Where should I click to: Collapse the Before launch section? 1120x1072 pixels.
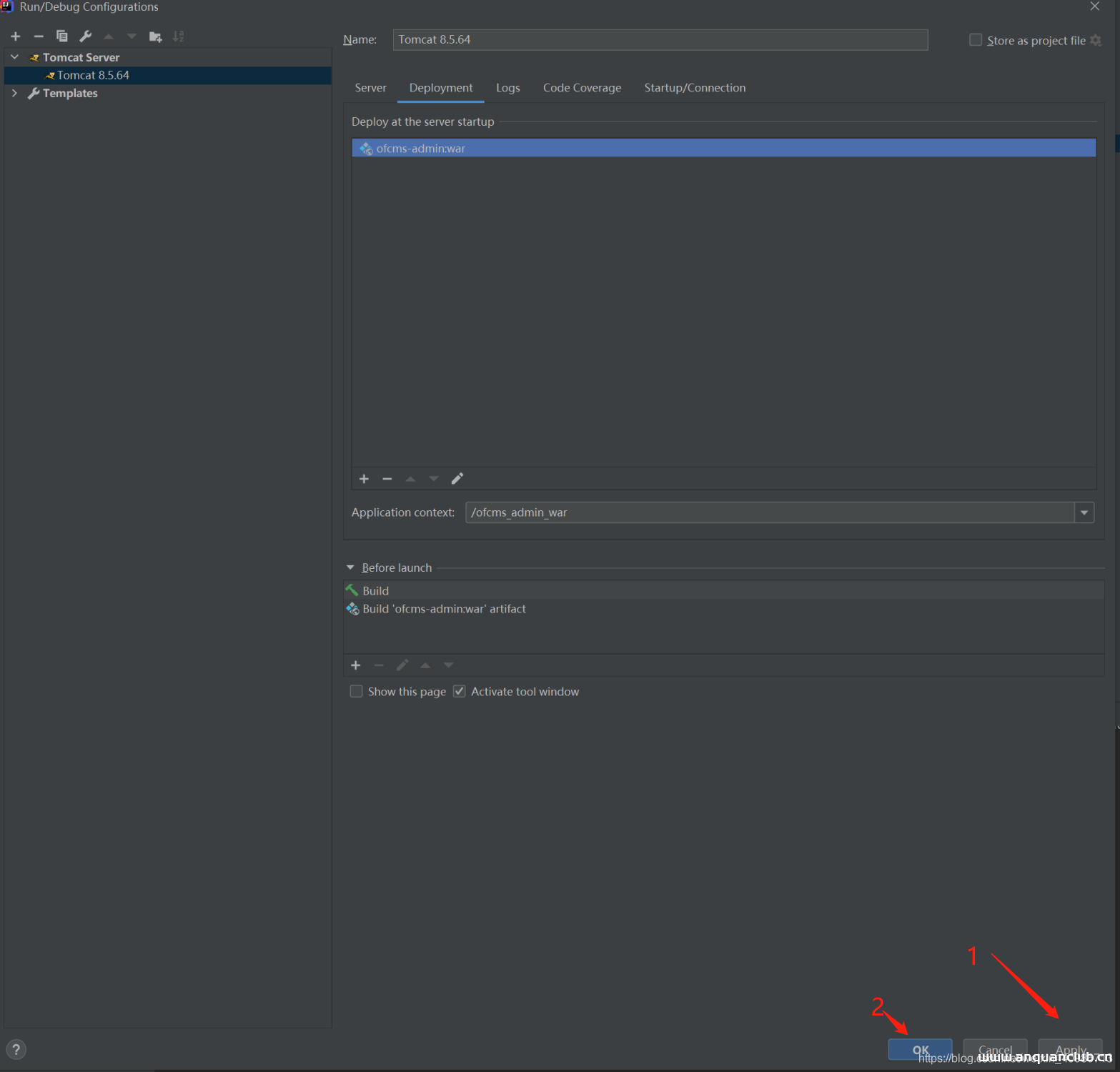350,567
